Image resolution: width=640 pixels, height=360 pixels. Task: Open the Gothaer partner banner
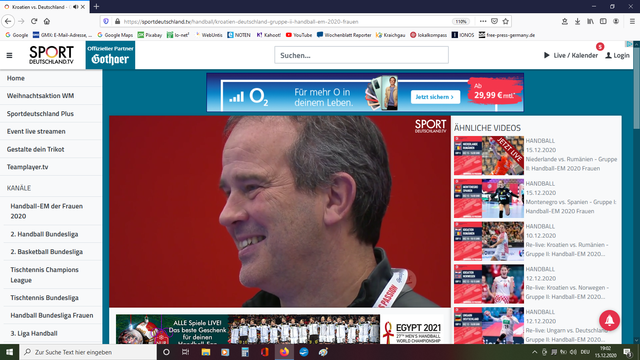point(110,55)
